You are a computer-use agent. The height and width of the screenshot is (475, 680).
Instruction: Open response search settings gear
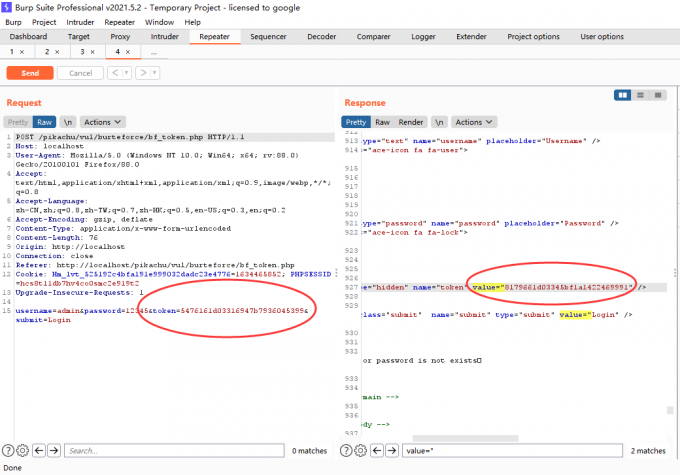pyautogui.click(x=360, y=451)
